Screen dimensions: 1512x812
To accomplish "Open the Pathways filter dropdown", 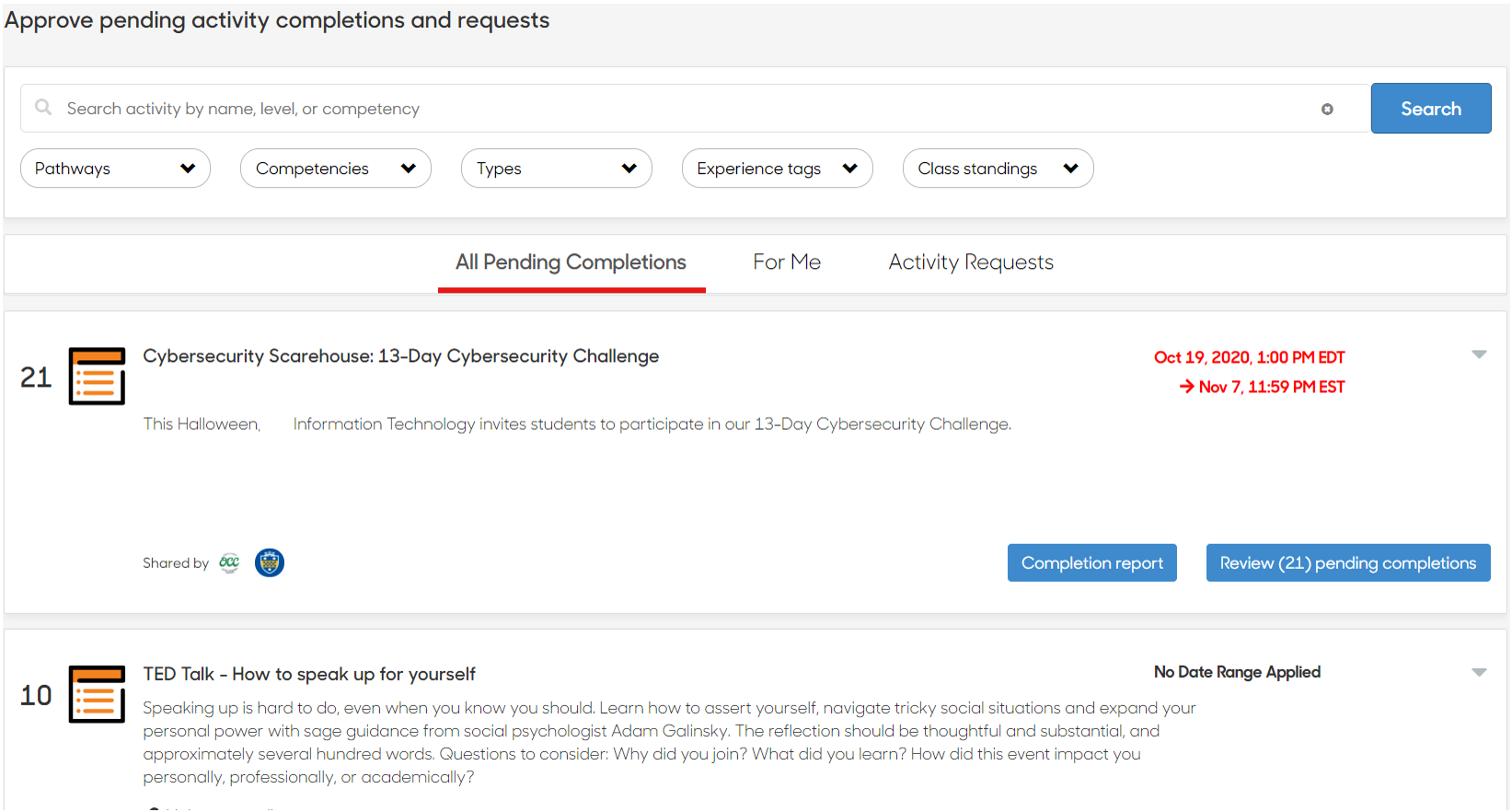I will (x=115, y=168).
